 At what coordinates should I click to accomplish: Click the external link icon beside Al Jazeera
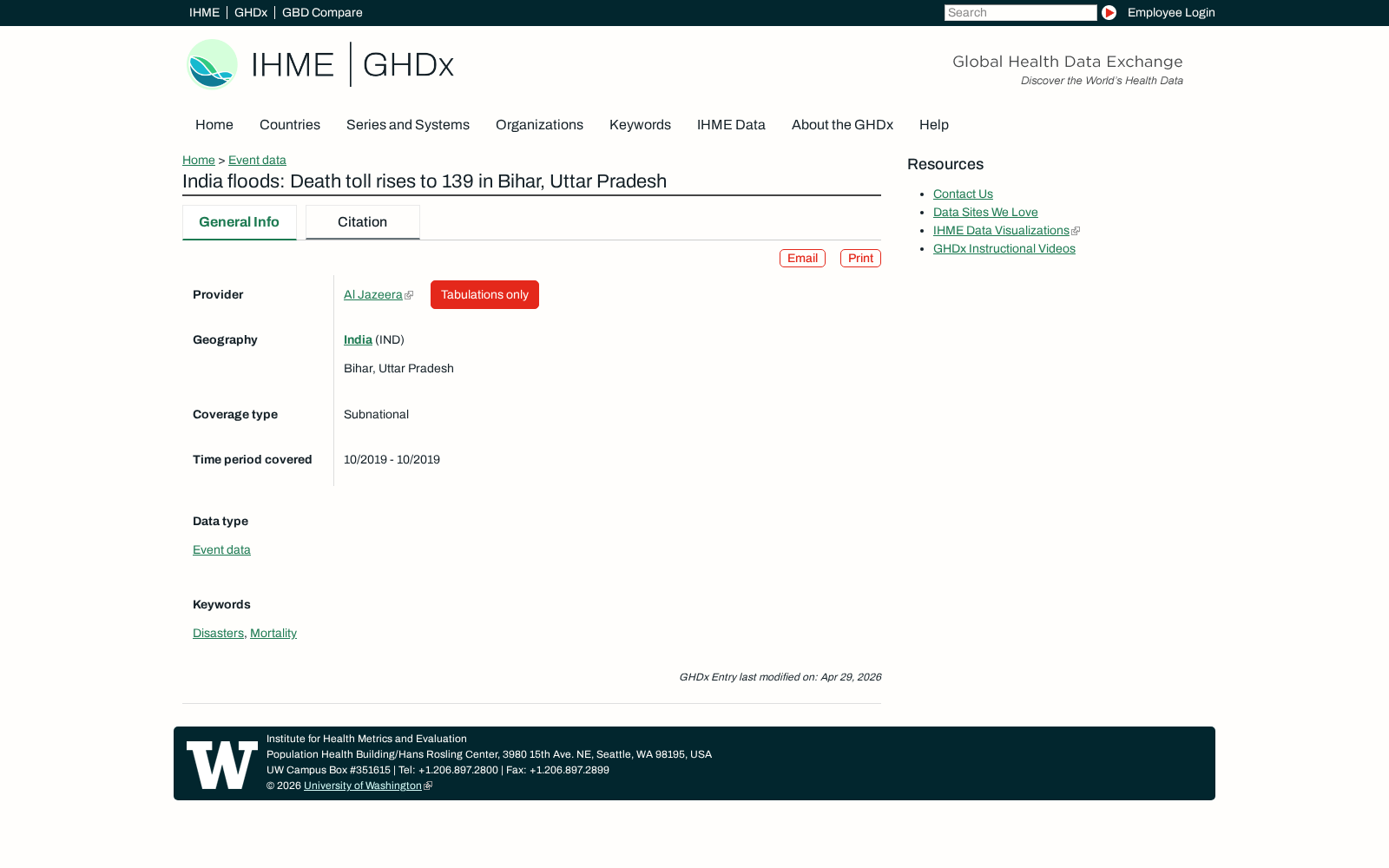[x=409, y=295]
